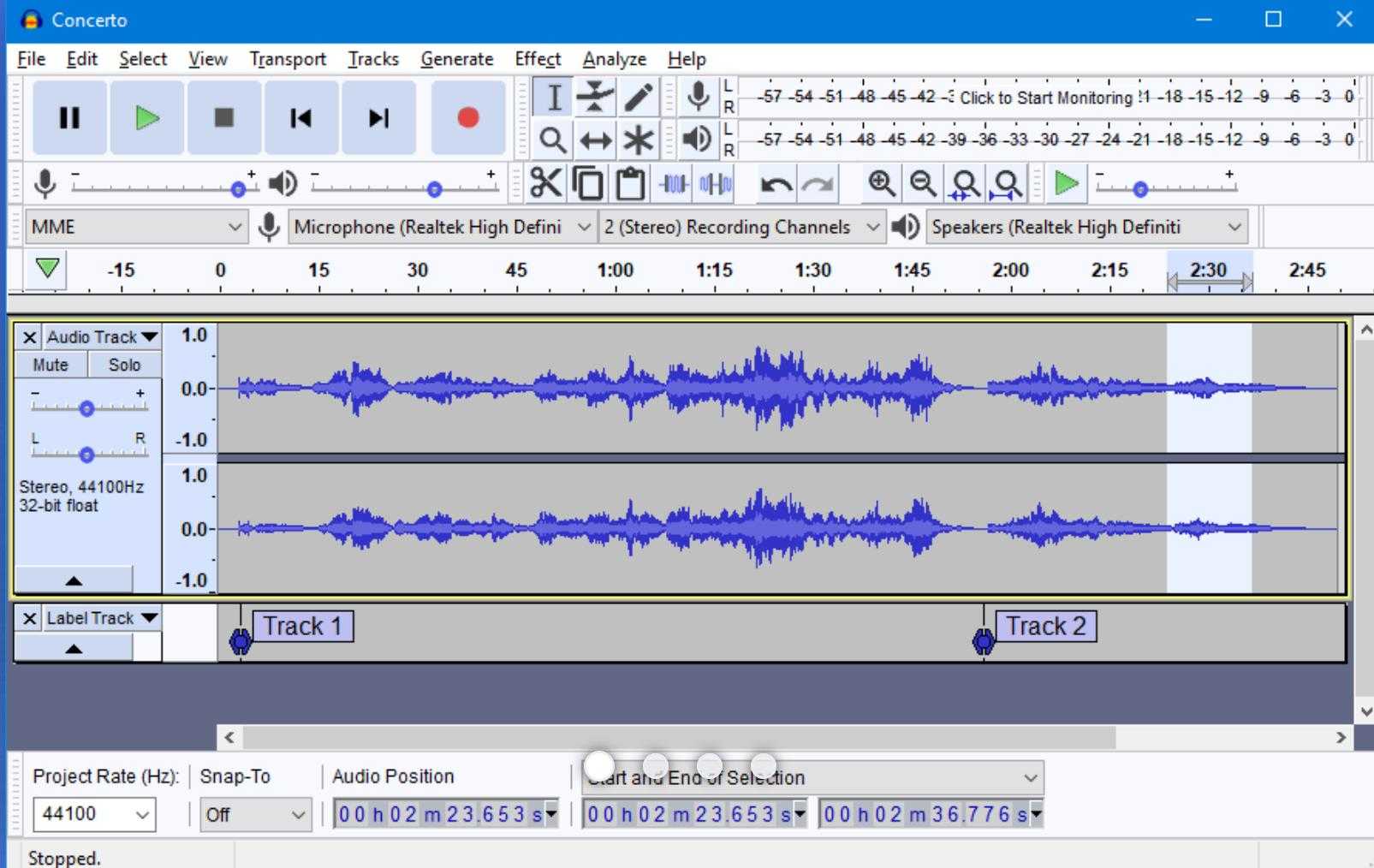Image resolution: width=1374 pixels, height=868 pixels.
Task: Open the Select menu
Action: click(143, 59)
